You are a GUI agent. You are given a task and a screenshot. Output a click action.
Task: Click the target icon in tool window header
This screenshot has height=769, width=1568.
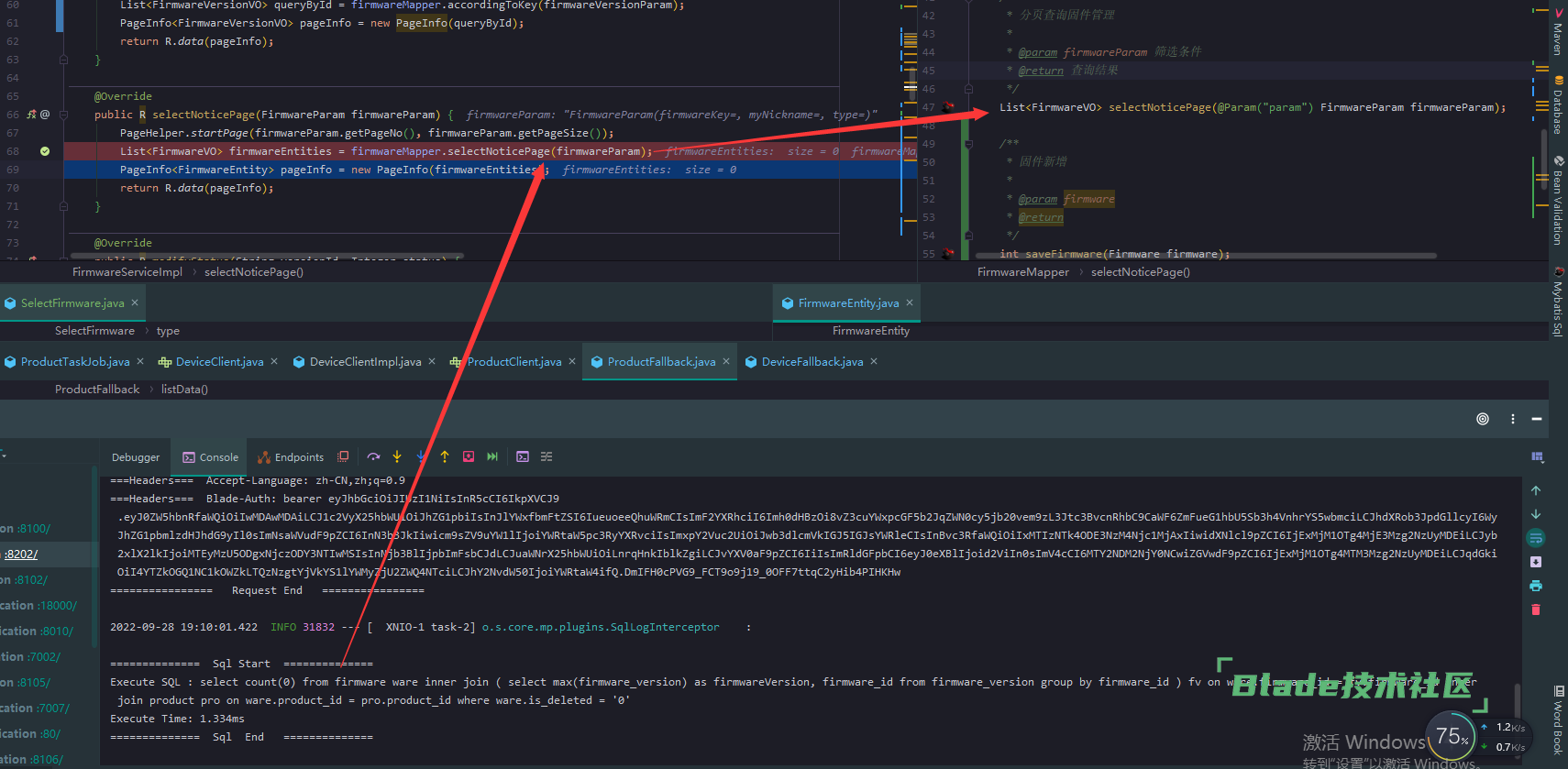coord(1483,419)
